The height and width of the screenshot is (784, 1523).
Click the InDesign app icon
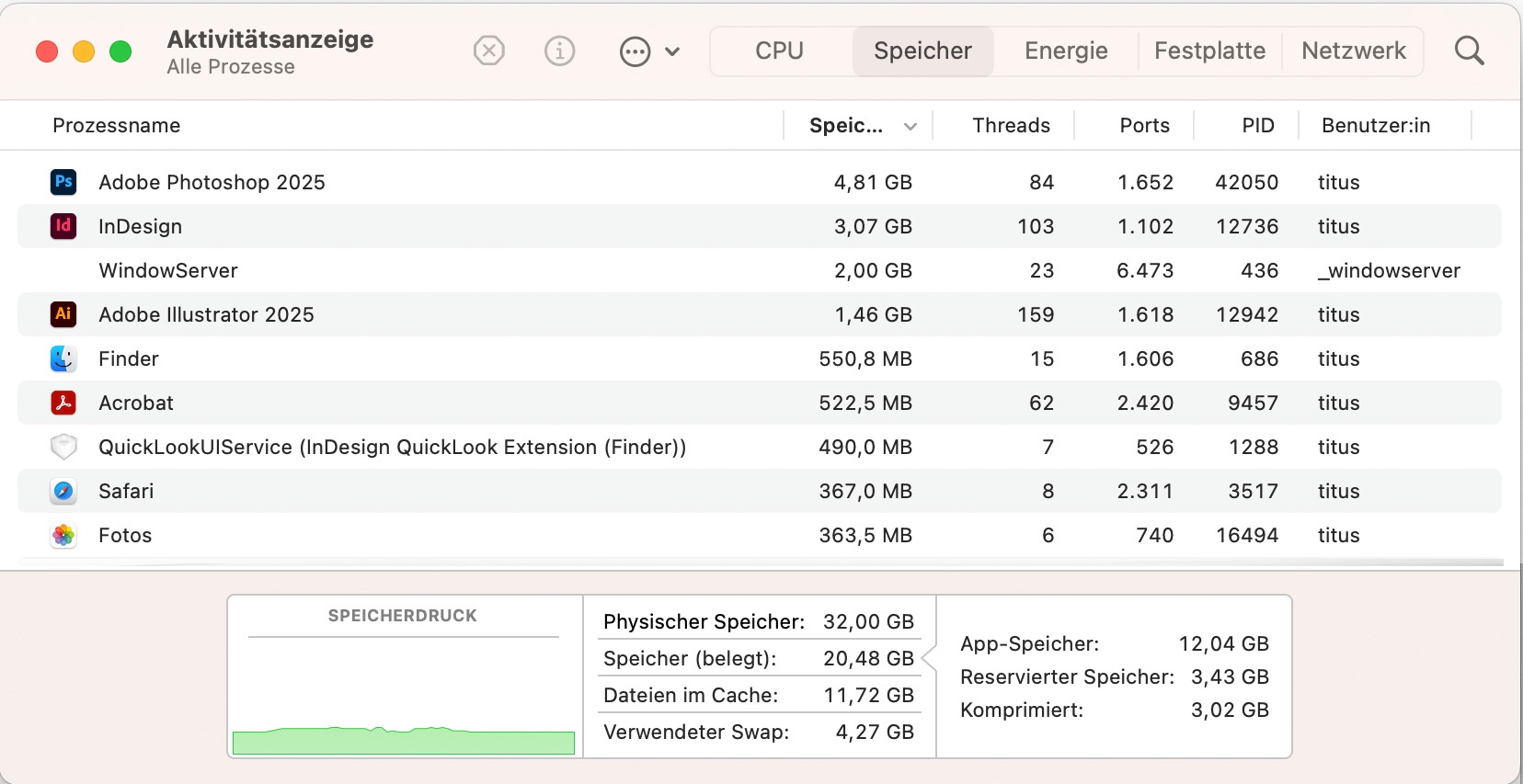[x=63, y=226]
